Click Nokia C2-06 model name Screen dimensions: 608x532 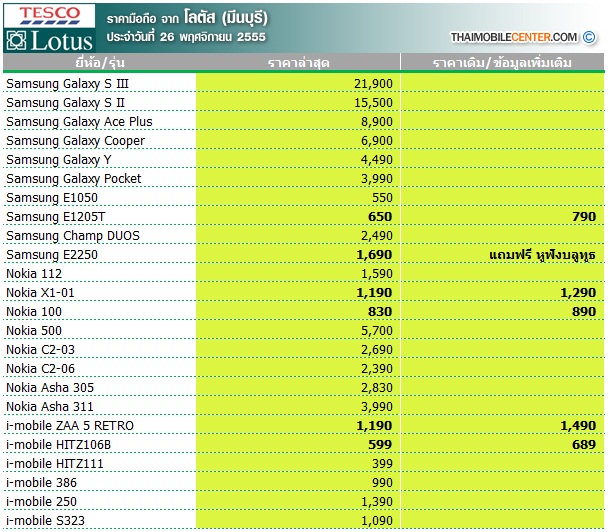(40, 368)
